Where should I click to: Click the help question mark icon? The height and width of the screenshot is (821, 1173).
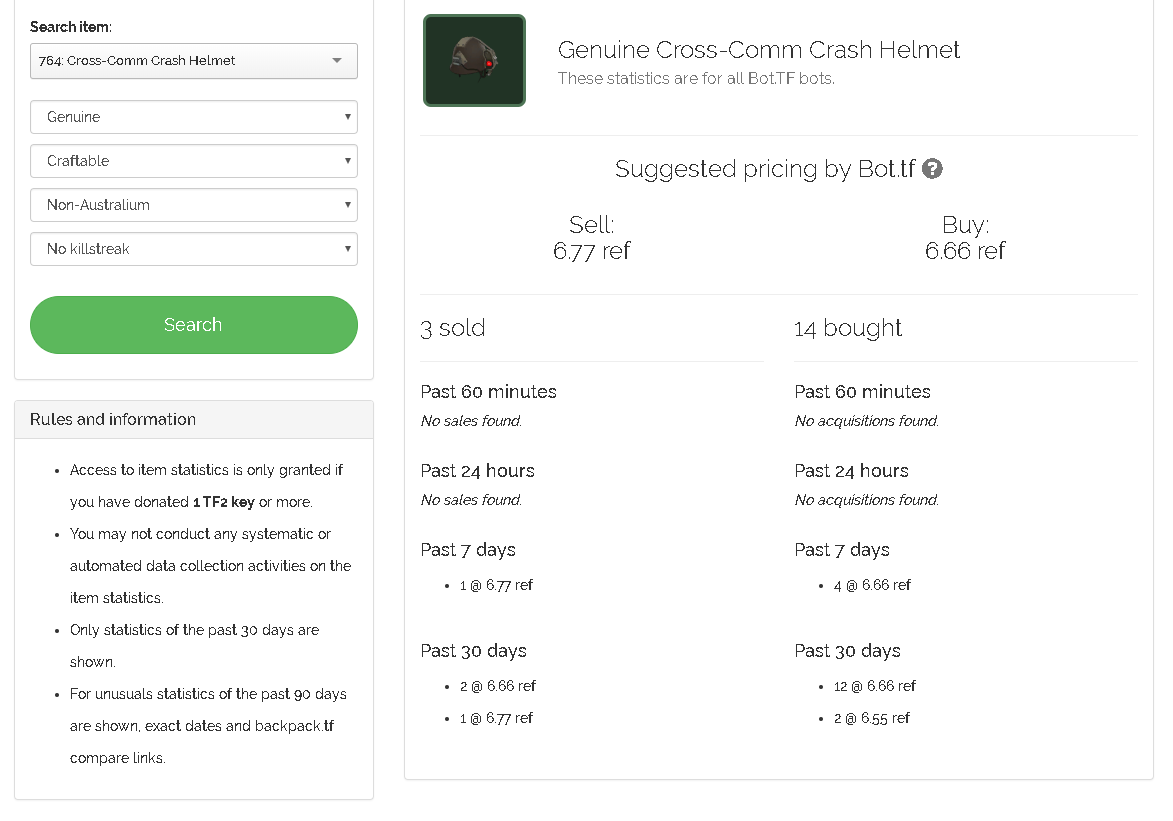coord(932,169)
